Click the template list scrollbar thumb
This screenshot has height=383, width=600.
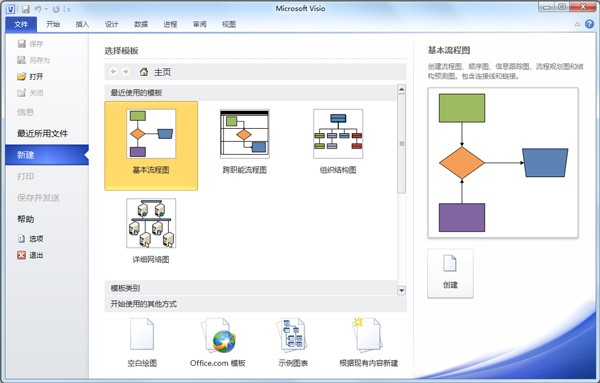click(x=401, y=143)
